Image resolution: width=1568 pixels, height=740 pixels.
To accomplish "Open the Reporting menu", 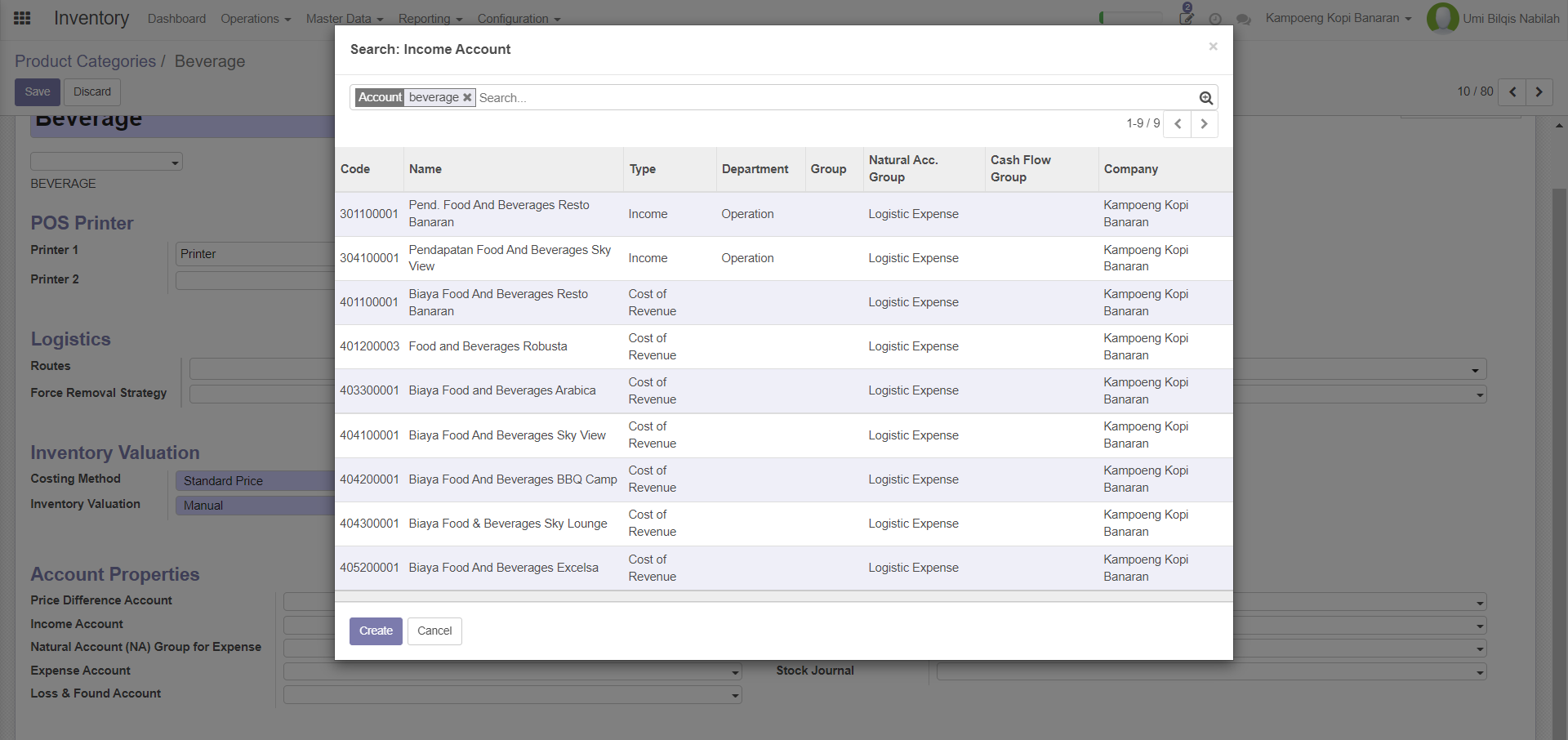I will point(430,19).
